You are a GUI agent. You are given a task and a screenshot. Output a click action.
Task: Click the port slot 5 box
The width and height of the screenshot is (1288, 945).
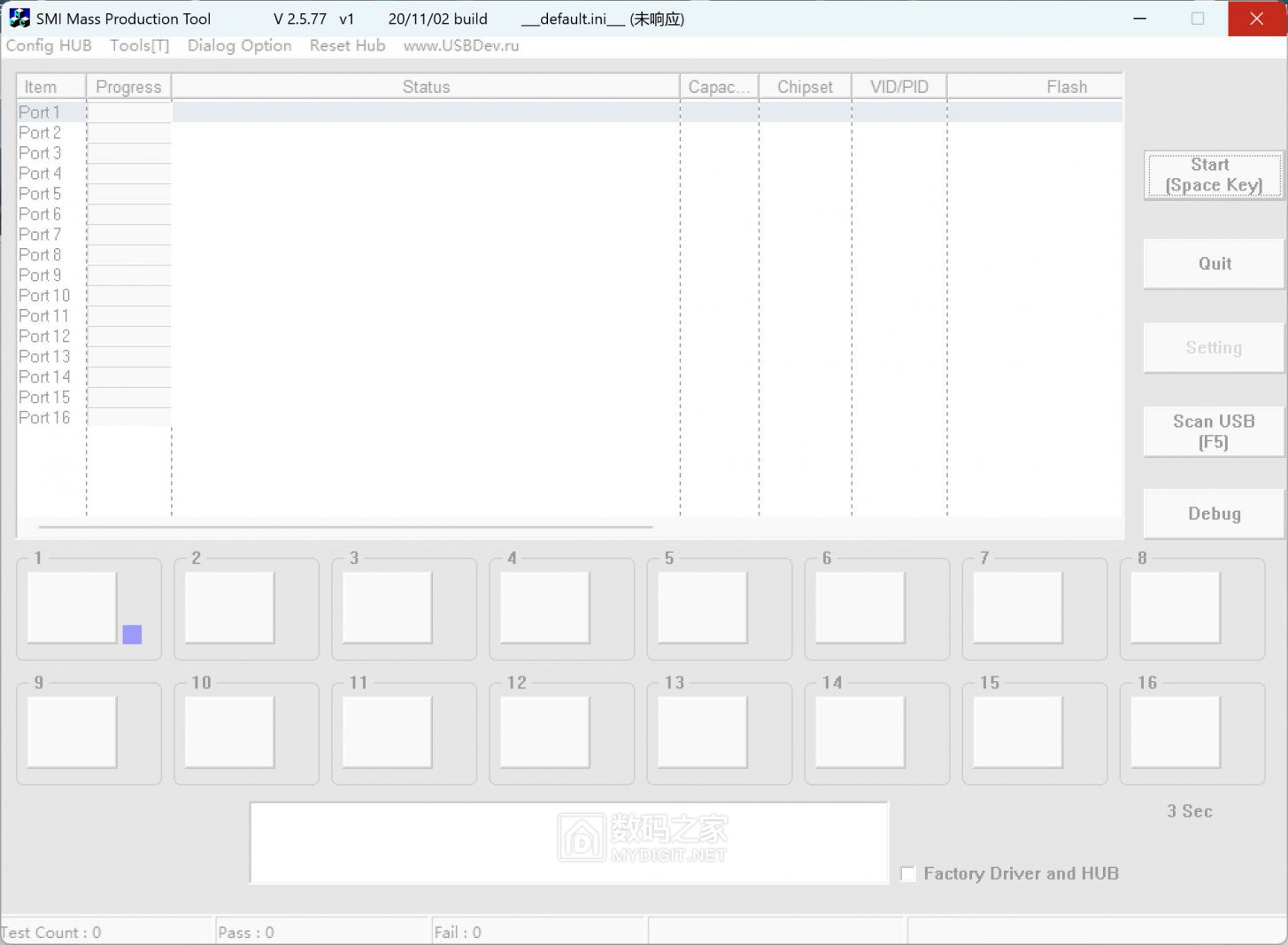[x=702, y=608]
